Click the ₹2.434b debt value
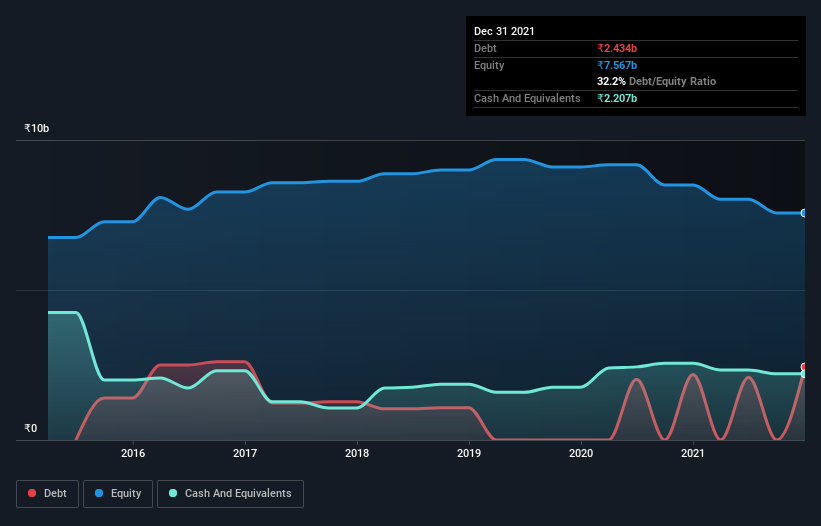The image size is (821, 526). click(x=617, y=48)
